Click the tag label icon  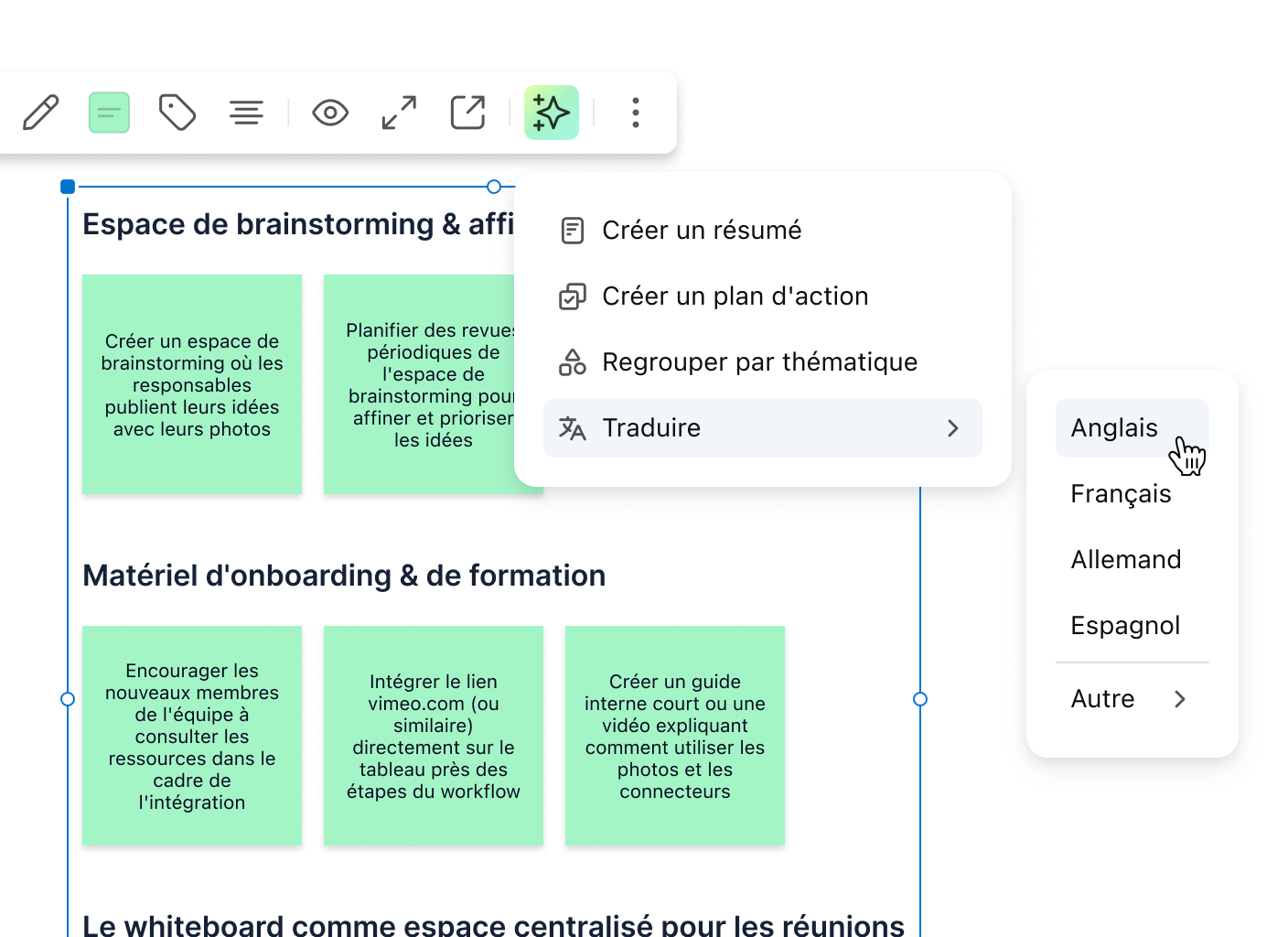click(x=177, y=113)
